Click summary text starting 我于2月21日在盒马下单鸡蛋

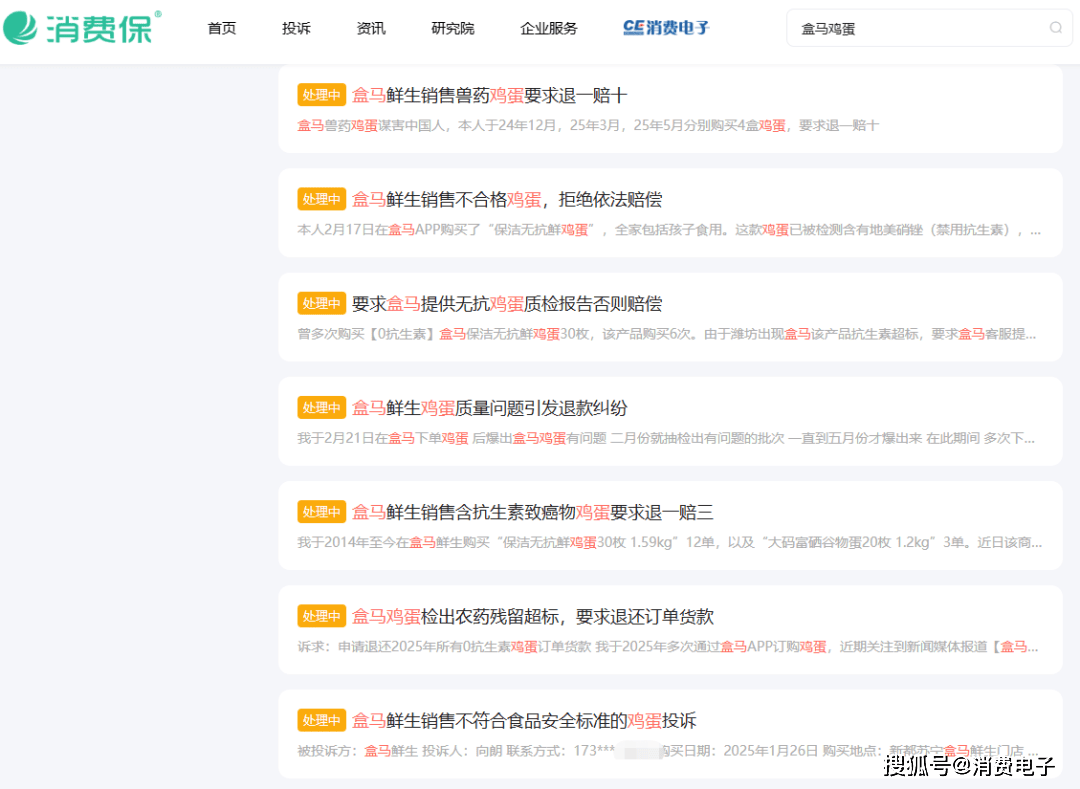(666, 439)
